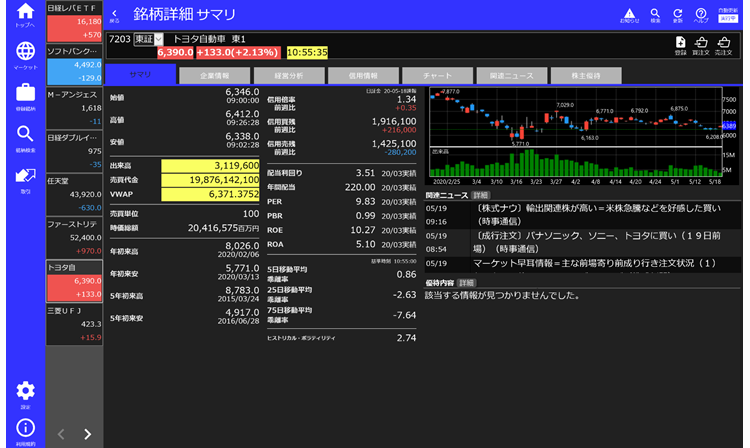Select ソフトバンク watchlist card
Screen dimensions: 750x448
(x=74, y=65)
